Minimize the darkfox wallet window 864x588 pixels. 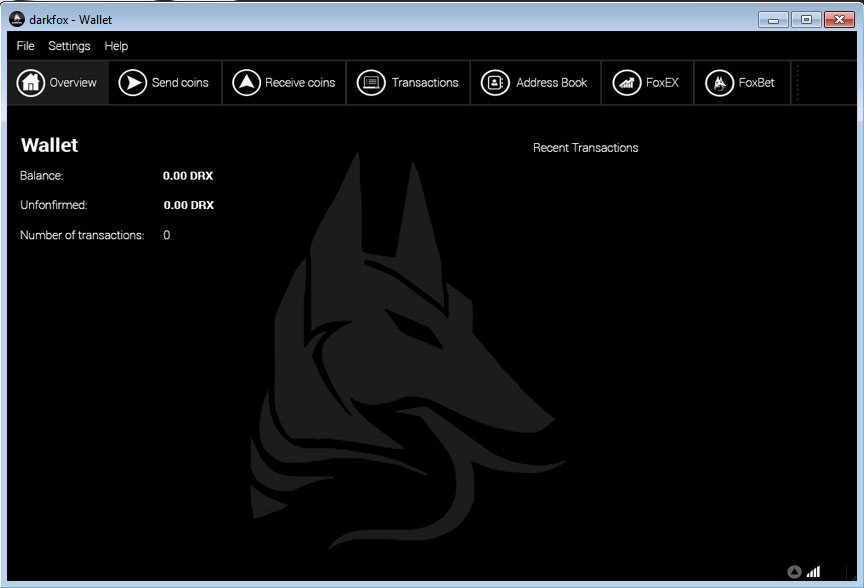[x=774, y=20]
